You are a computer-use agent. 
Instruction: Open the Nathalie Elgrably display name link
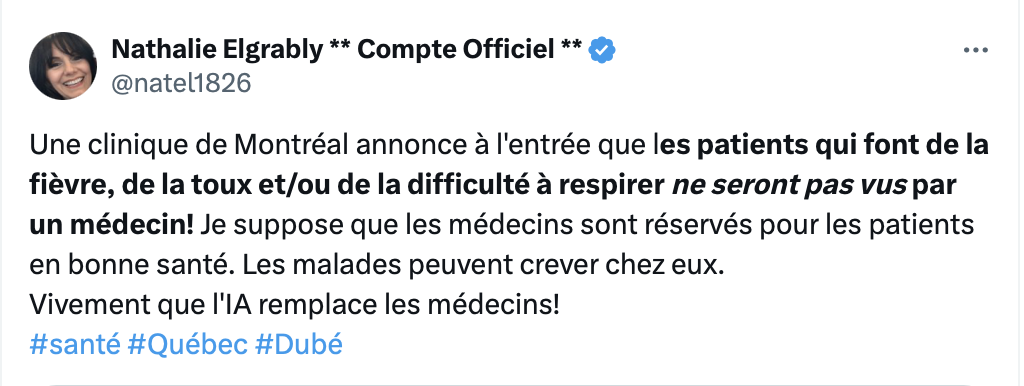coord(217,50)
